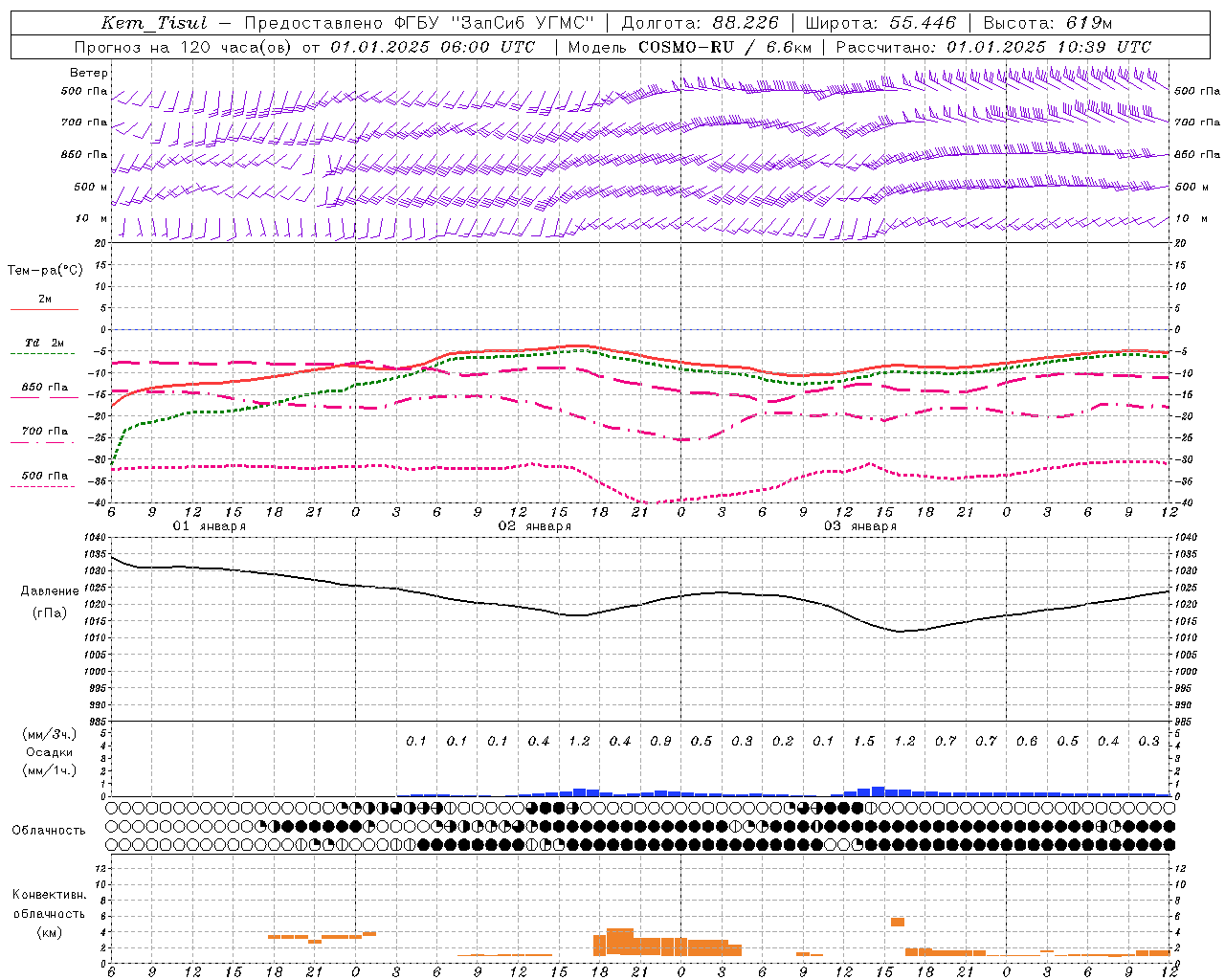
Task: Select the elevation value 619м
Action: click(1089, 23)
